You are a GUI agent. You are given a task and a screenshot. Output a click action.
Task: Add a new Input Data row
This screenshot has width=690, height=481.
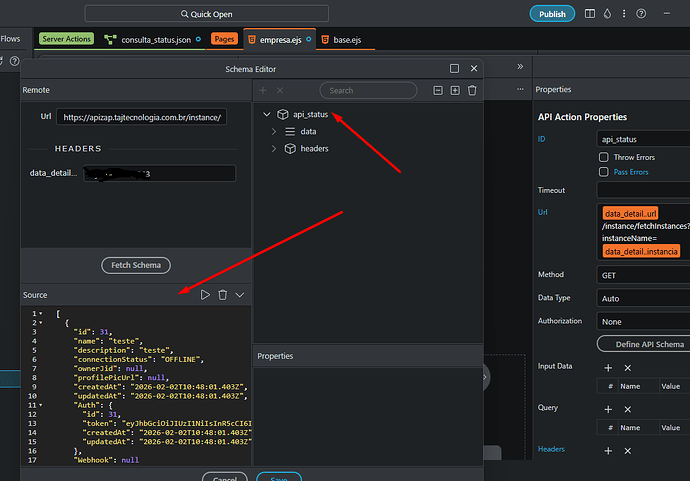tap(609, 368)
